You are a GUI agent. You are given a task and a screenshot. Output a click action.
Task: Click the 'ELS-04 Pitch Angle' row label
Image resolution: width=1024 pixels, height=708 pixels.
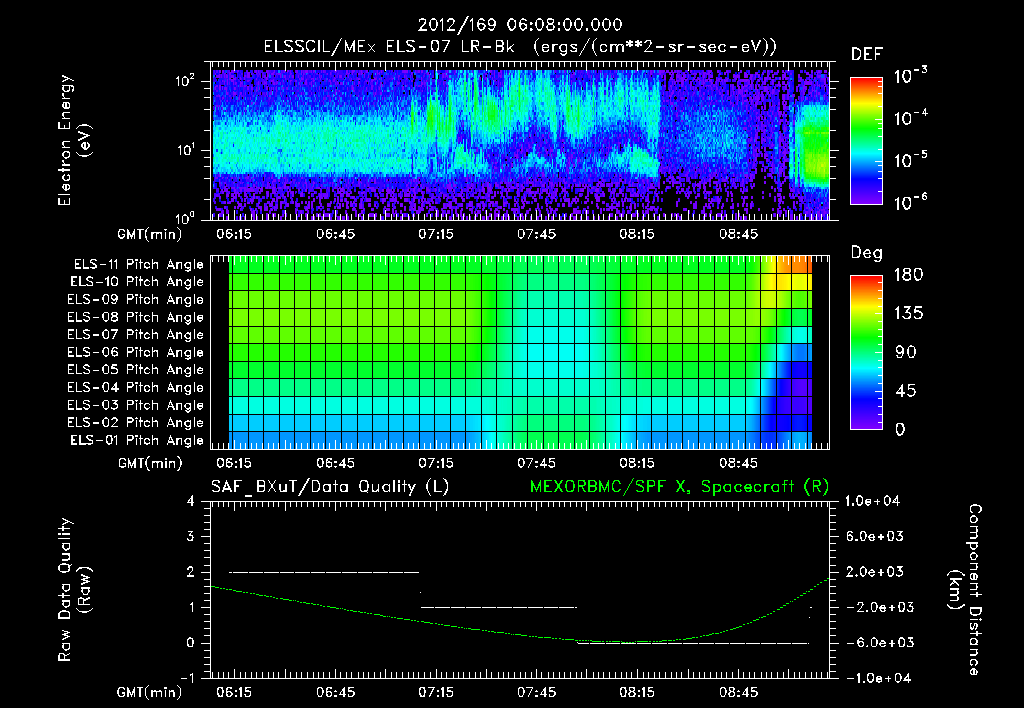136,388
